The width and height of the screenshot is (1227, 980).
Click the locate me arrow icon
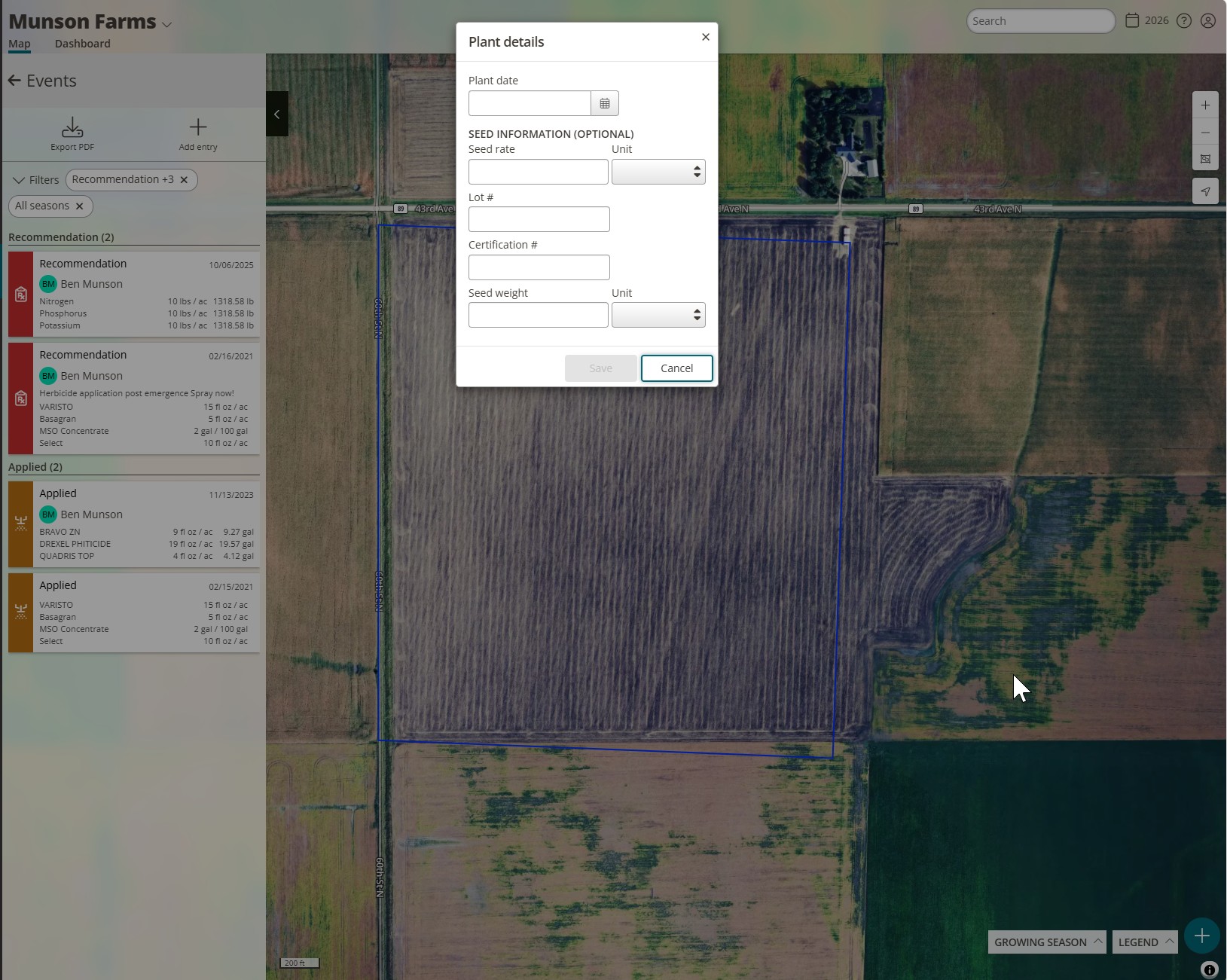(1205, 191)
